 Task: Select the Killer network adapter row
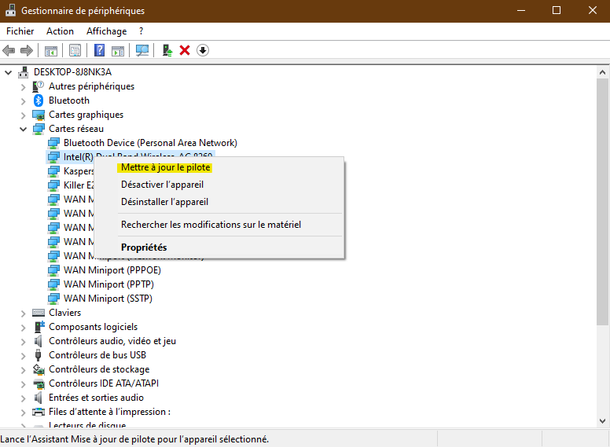point(70,185)
